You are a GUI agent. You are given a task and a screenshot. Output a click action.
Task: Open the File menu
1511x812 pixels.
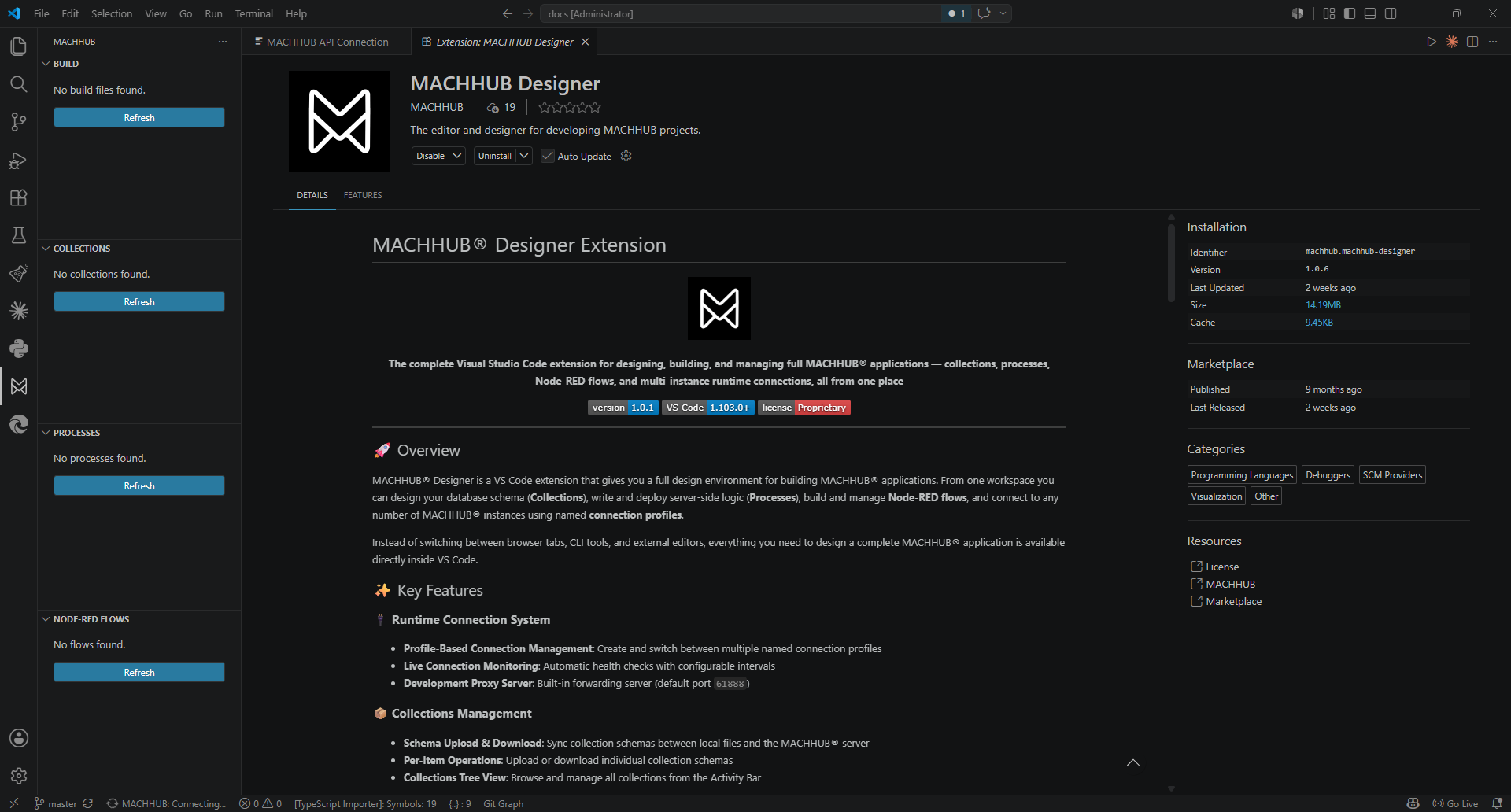42,13
